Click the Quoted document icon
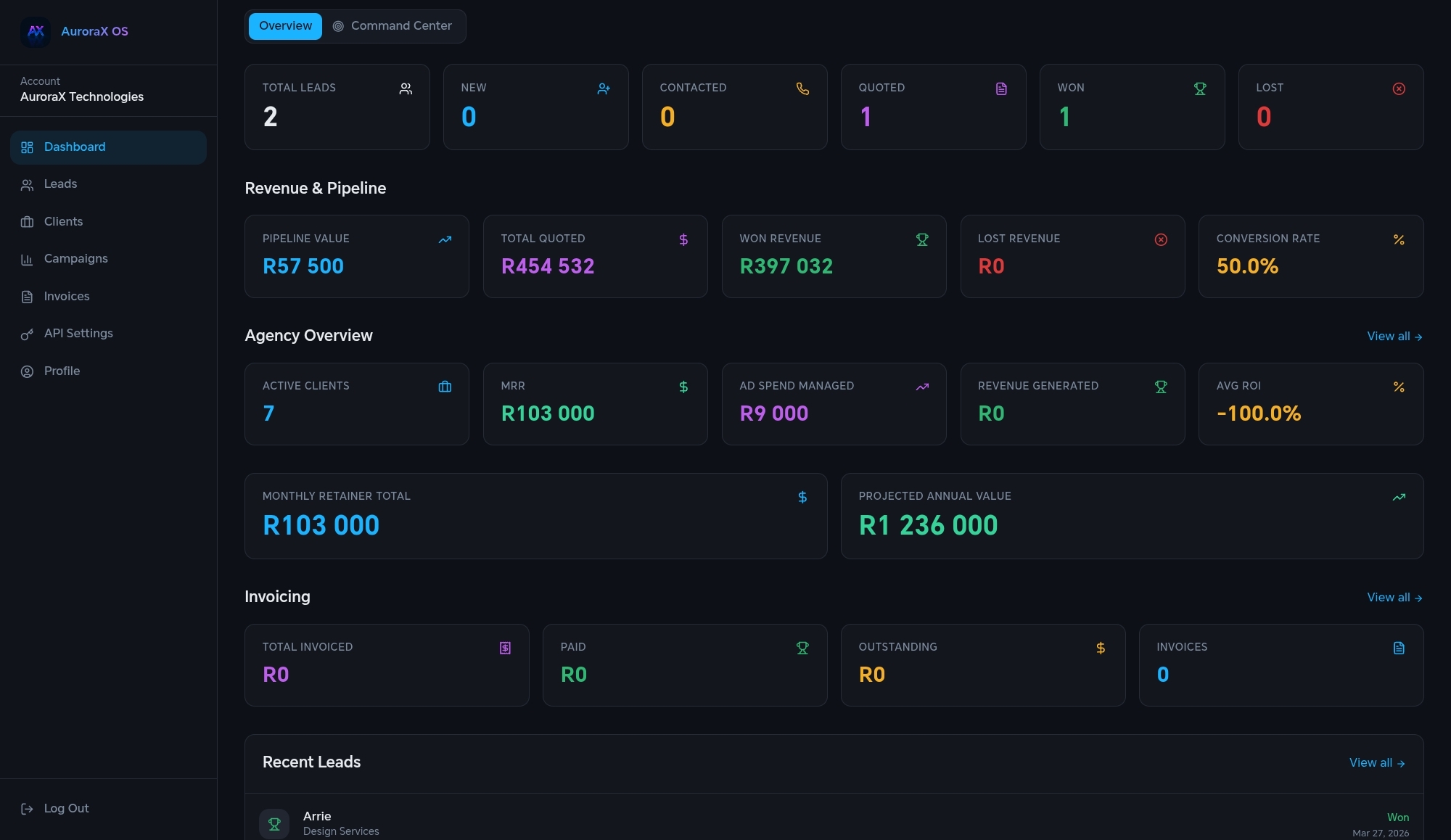 click(x=1001, y=88)
